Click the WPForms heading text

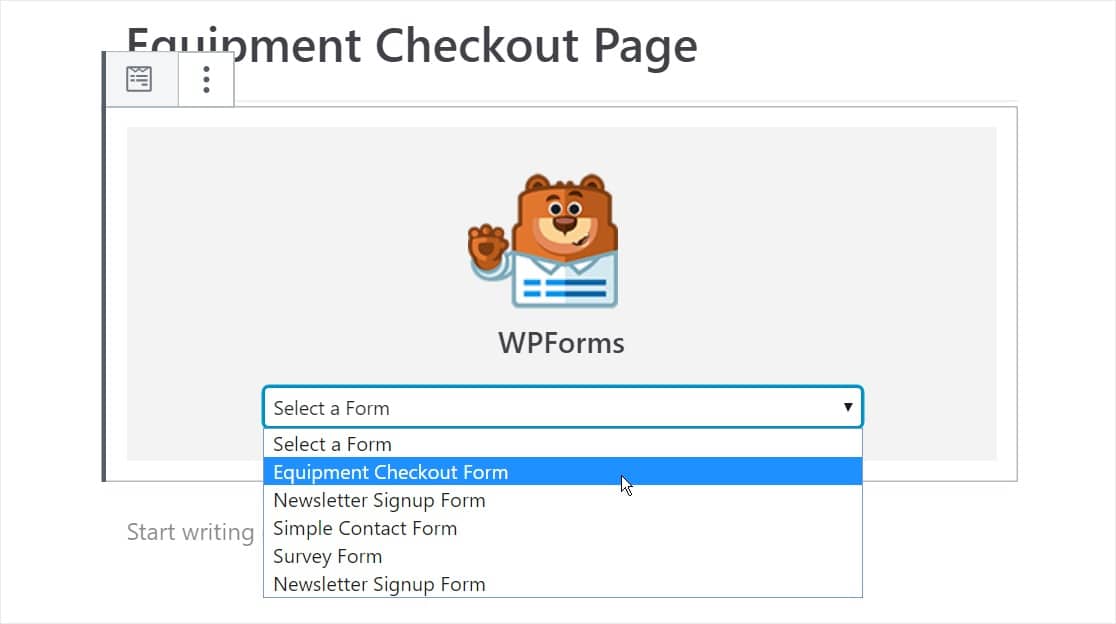pyautogui.click(x=561, y=343)
